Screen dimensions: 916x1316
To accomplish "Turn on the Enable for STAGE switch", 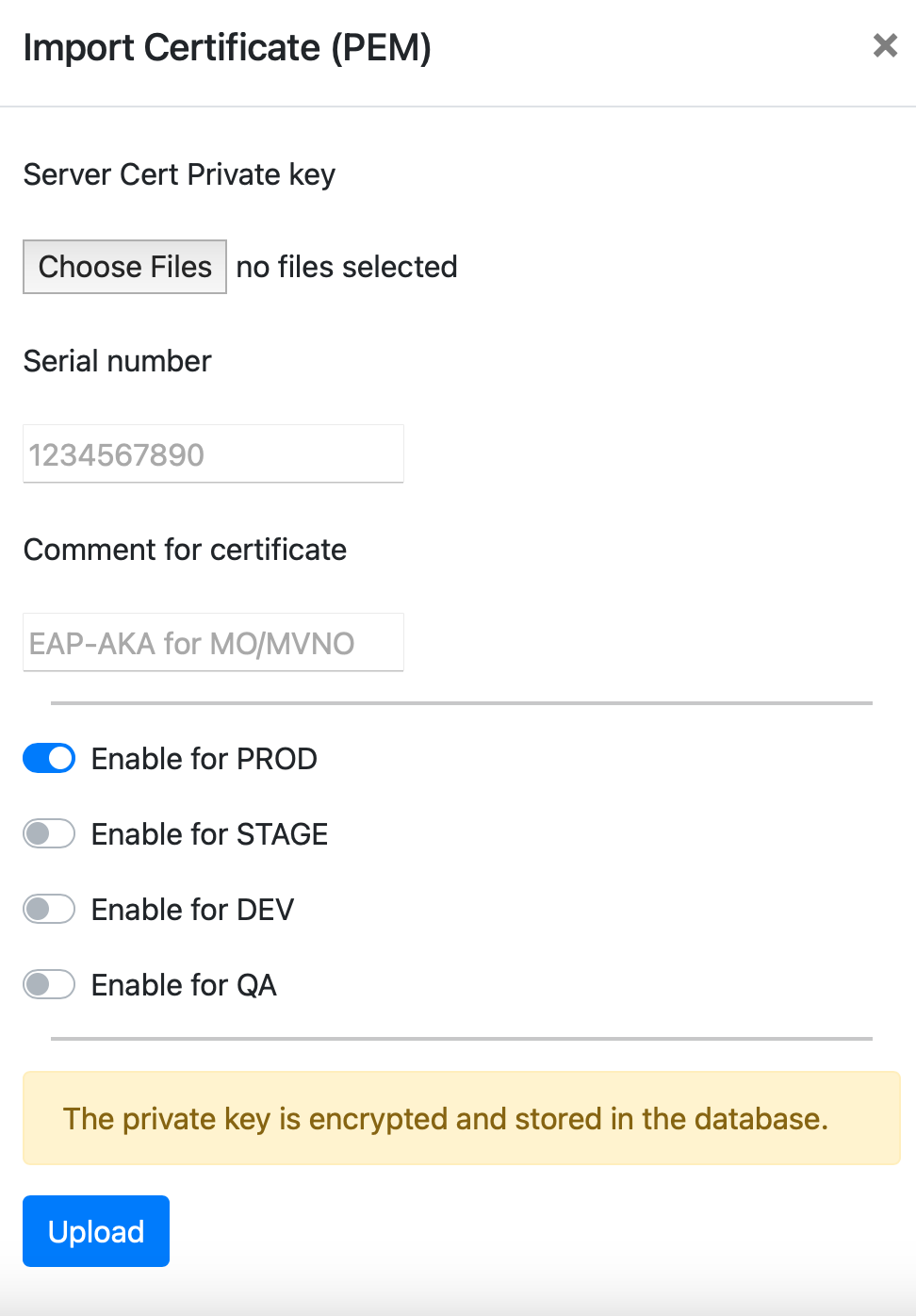I will (49, 834).
